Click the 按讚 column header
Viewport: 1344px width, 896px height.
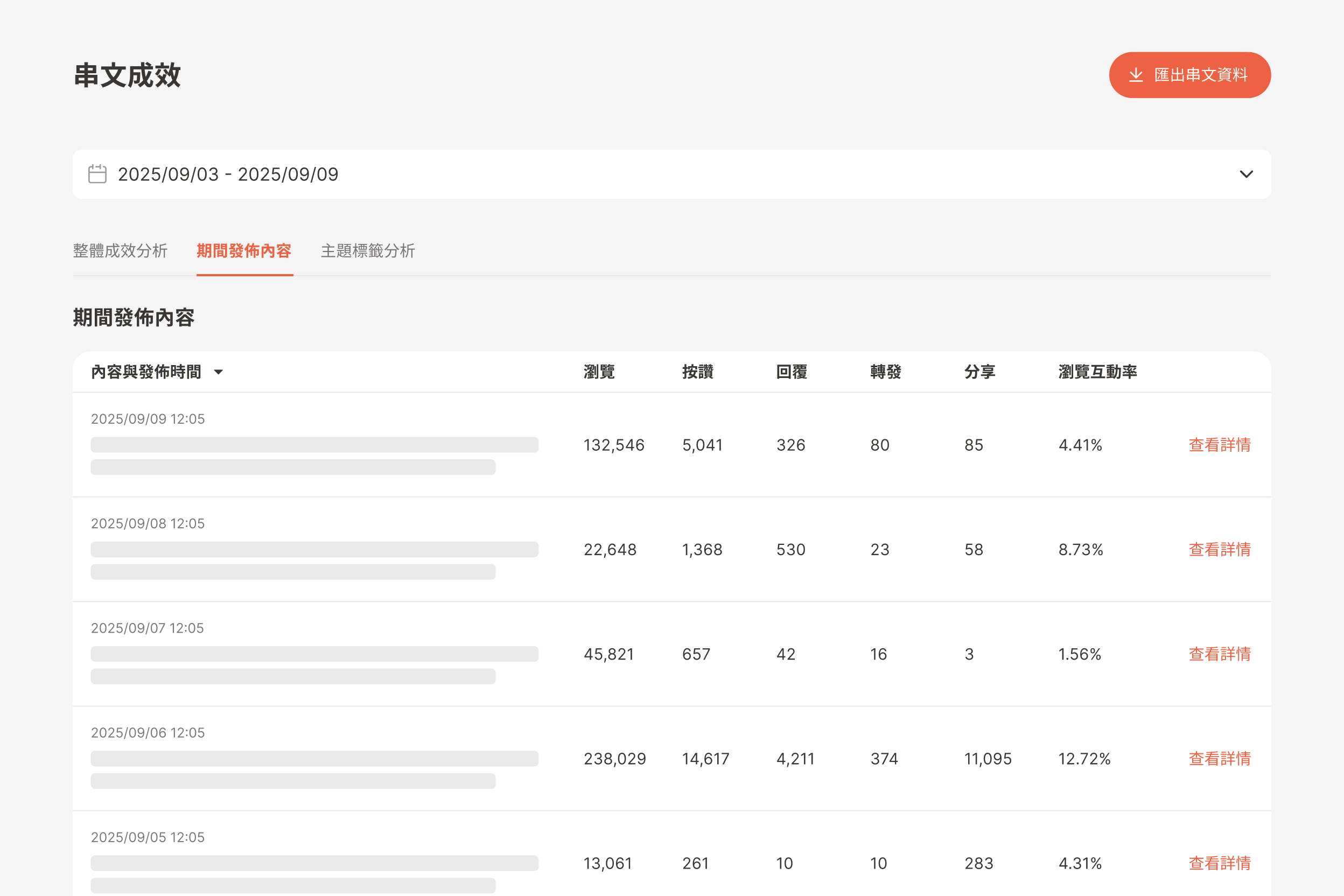pyautogui.click(x=697, y=372)
